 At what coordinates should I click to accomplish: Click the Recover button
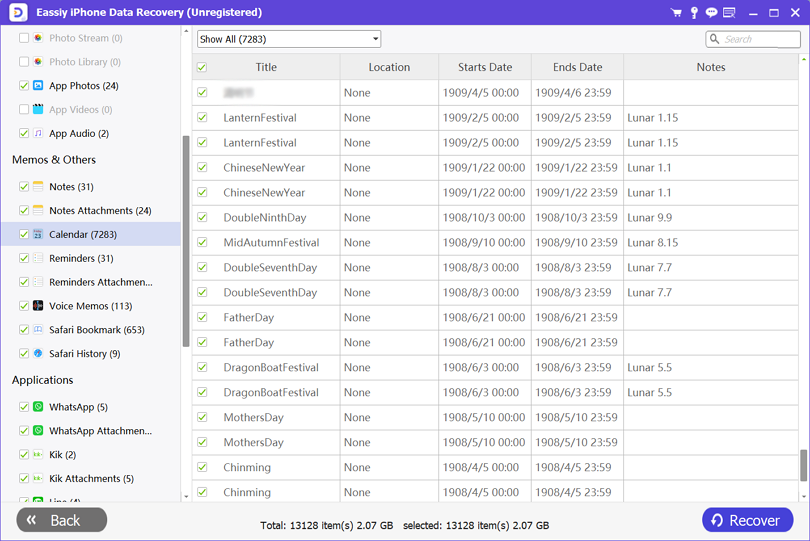[747, 520]
